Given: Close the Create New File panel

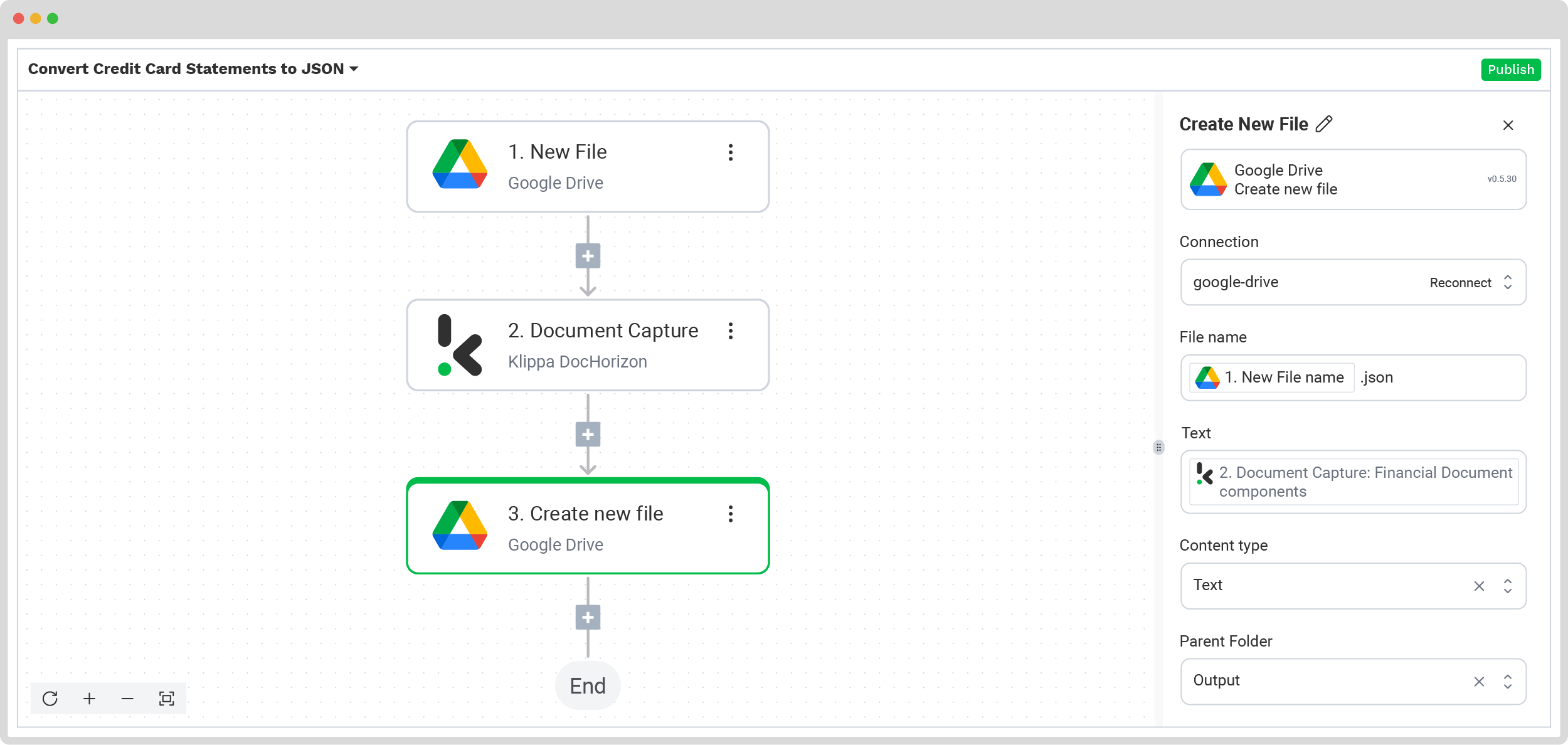Looking at the screenshot, I should [x=1508, y=125].
